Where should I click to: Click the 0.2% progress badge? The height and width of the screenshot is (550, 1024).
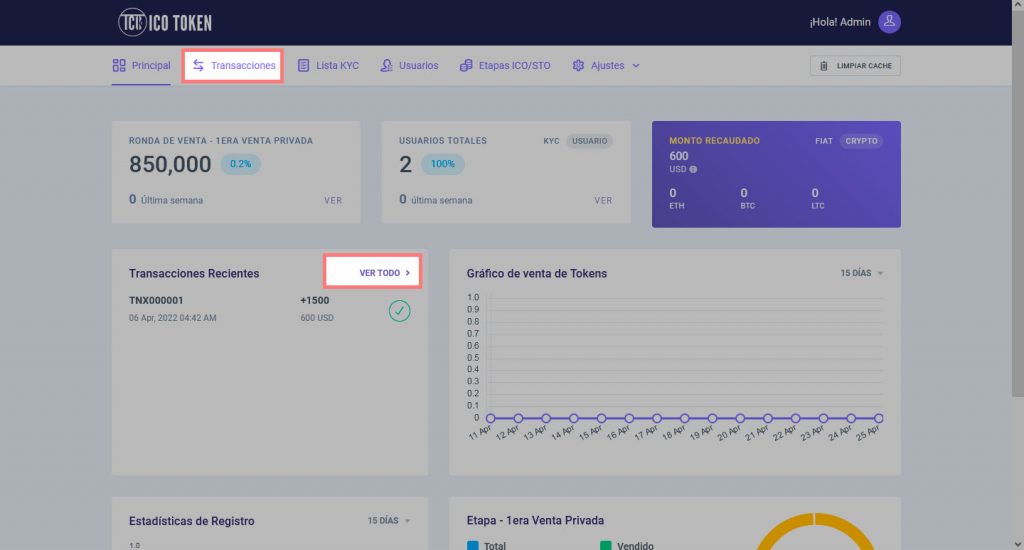pos(240,164)
